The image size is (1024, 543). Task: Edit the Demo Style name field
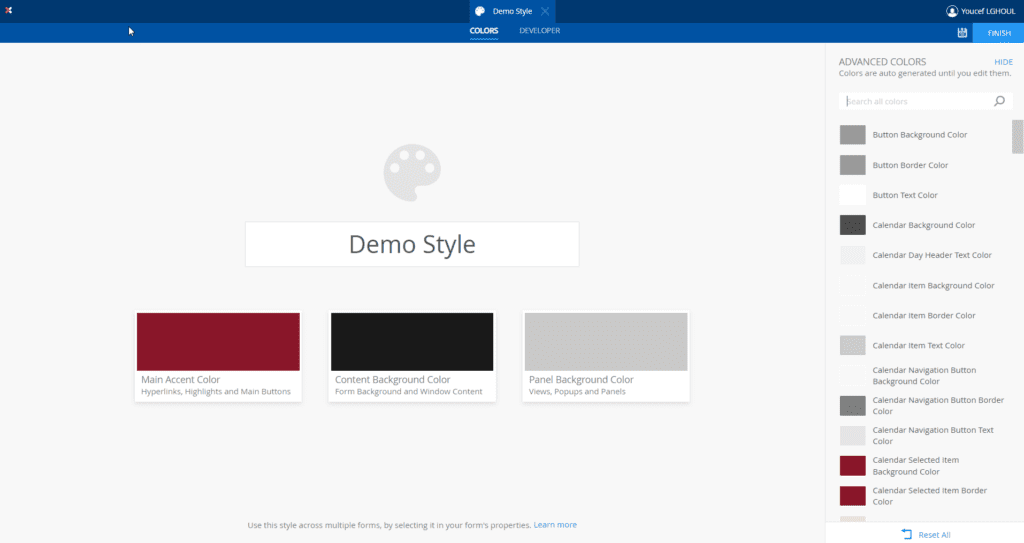(412, 244)
